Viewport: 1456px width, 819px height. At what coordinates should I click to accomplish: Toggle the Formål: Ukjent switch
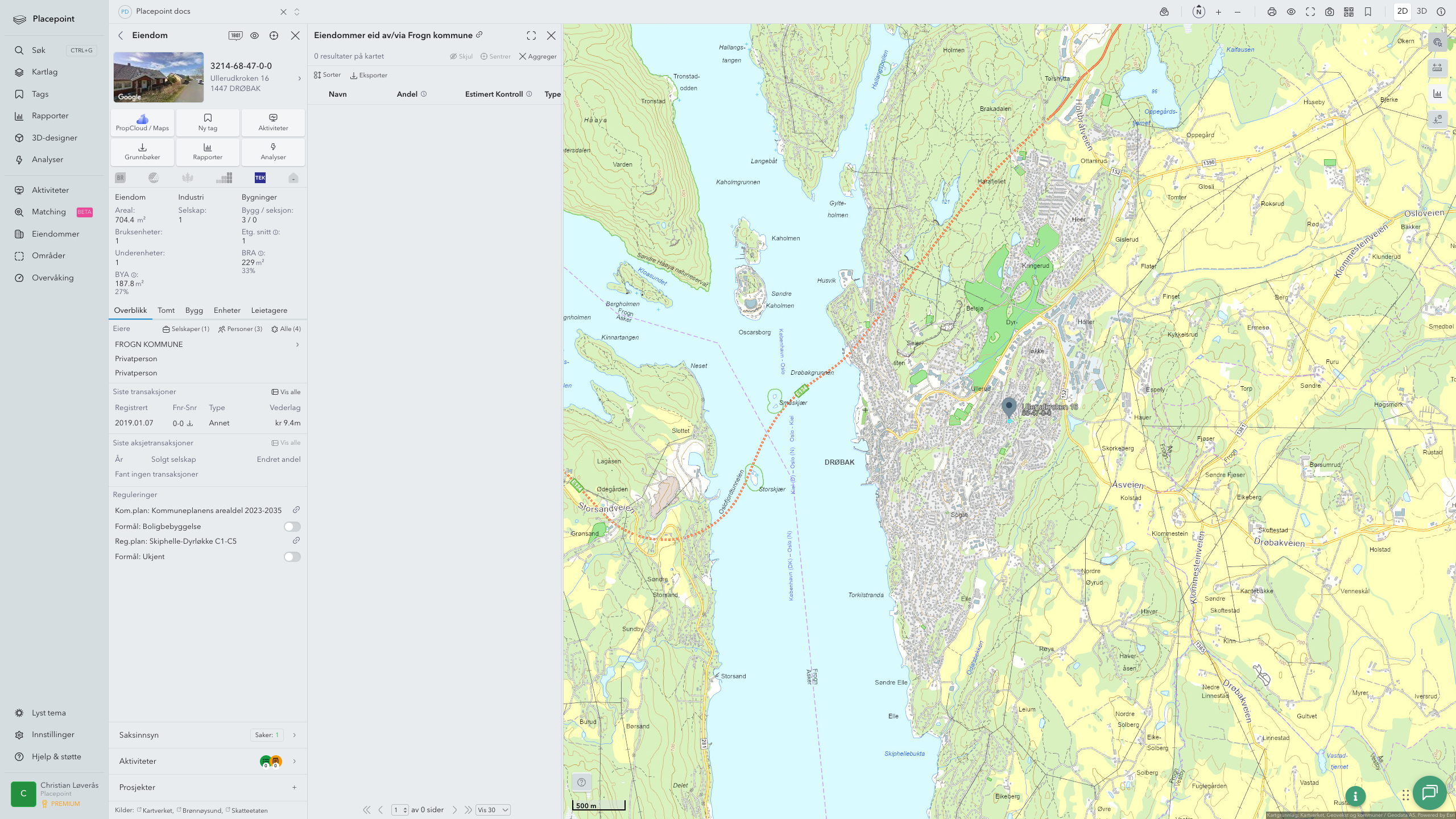[x=292, y=557]
